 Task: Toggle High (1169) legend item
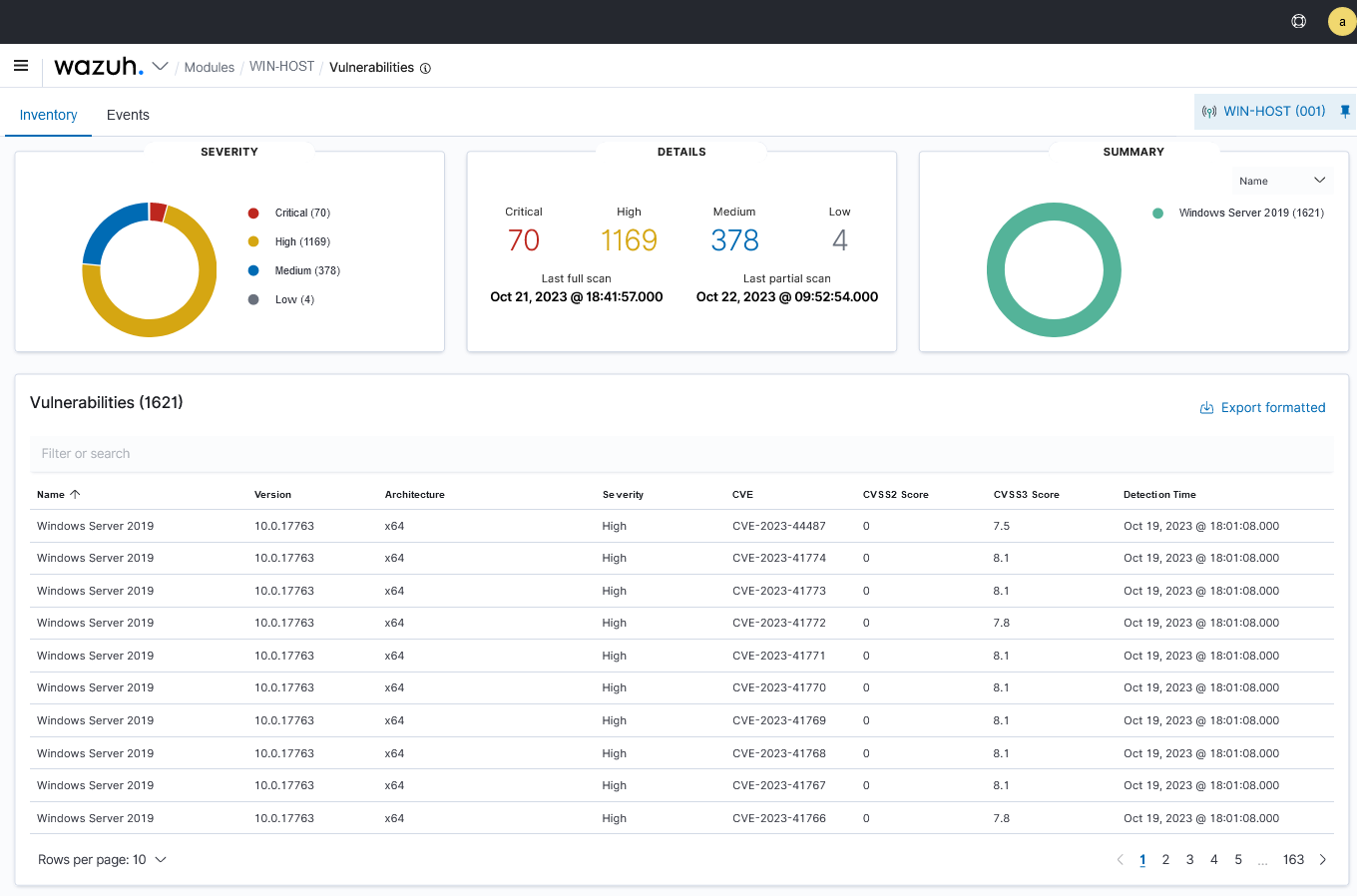click(x=290, y=241)
